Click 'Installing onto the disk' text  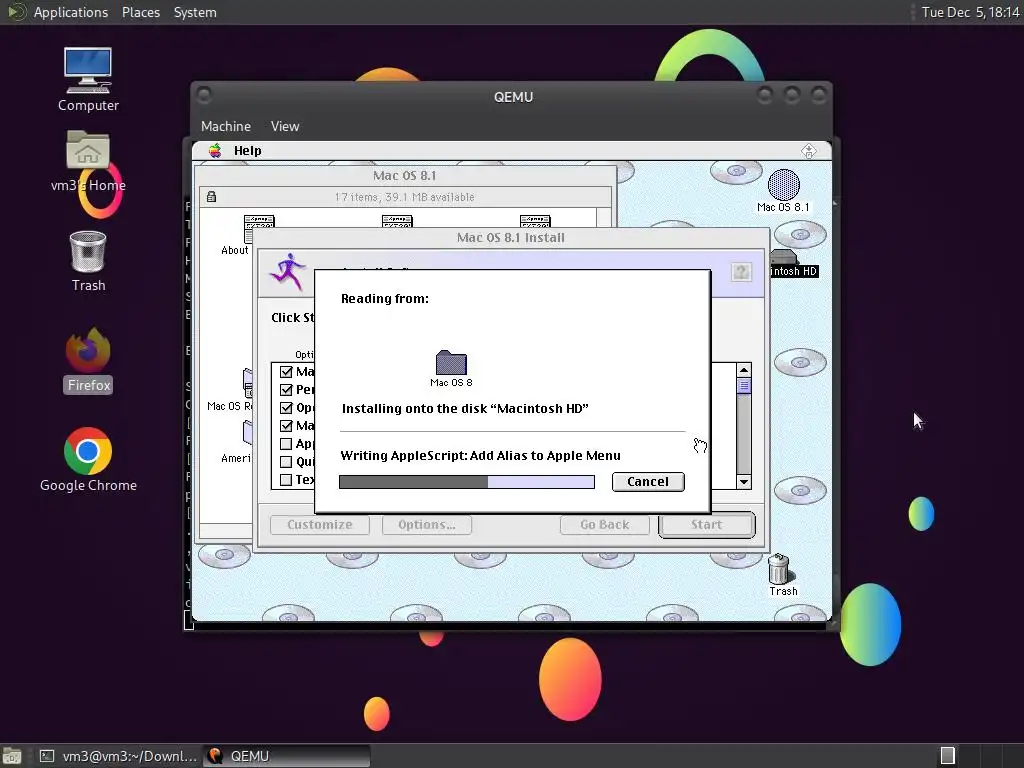click(465, 409)
